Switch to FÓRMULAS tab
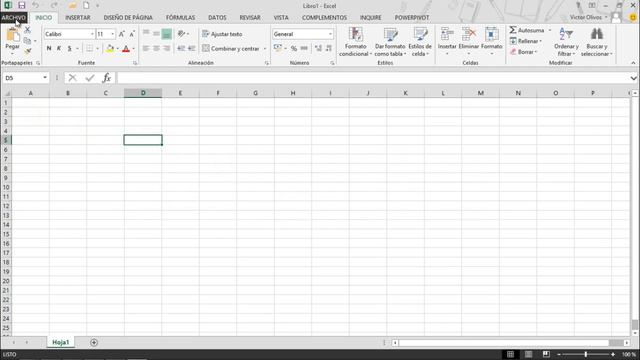The width and height of the screenshot is (640, 360). 180,18
